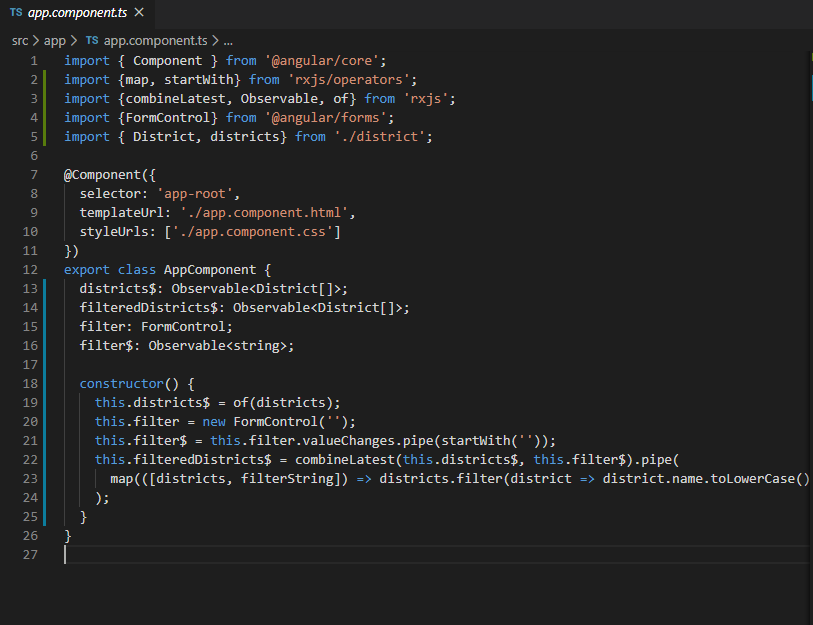813x625 pixels.
Task: Click the './app.component.css' style path
Action: point(252,232)
